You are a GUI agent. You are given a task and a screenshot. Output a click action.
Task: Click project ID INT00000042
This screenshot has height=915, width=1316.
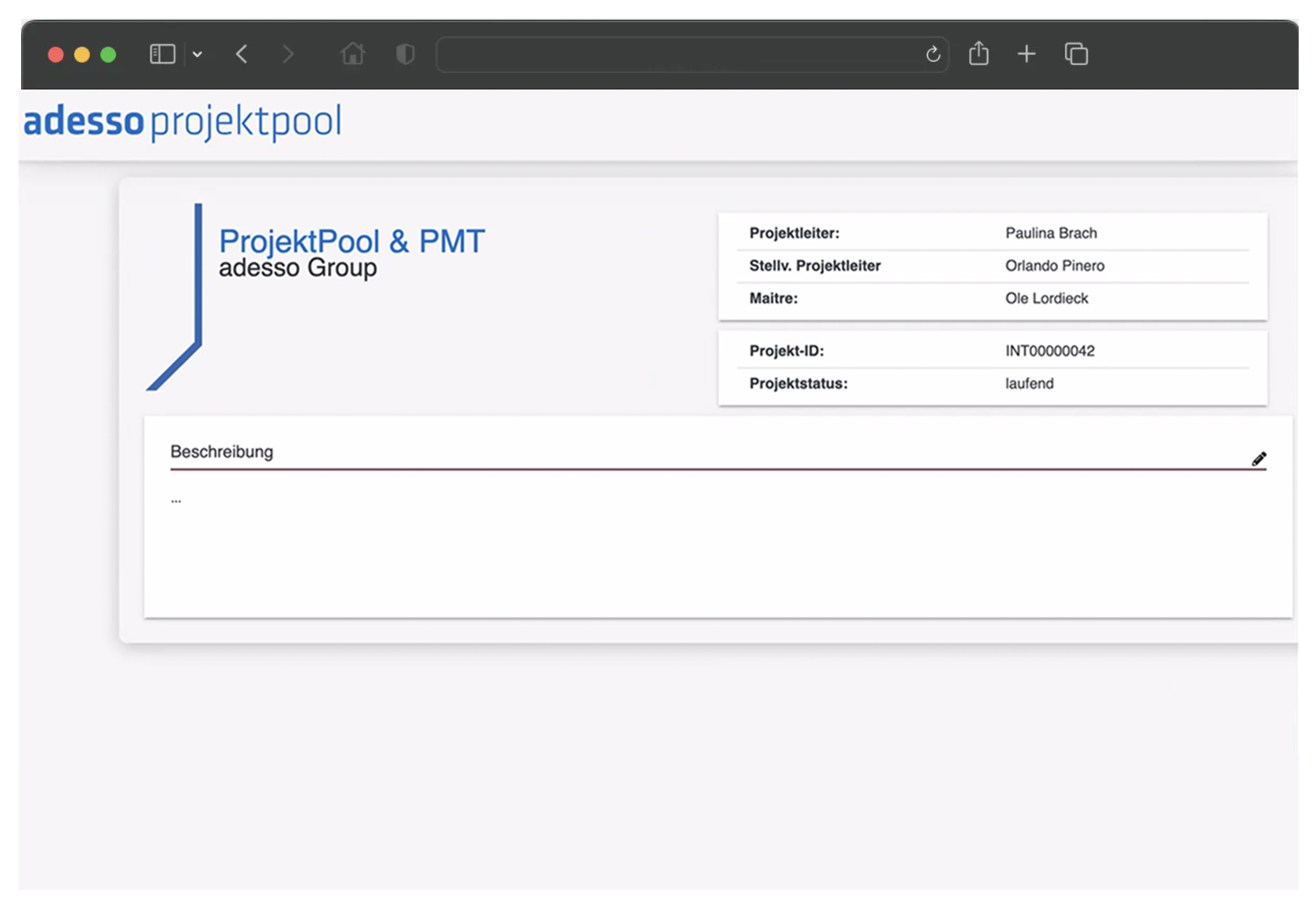pos(1049,351)
